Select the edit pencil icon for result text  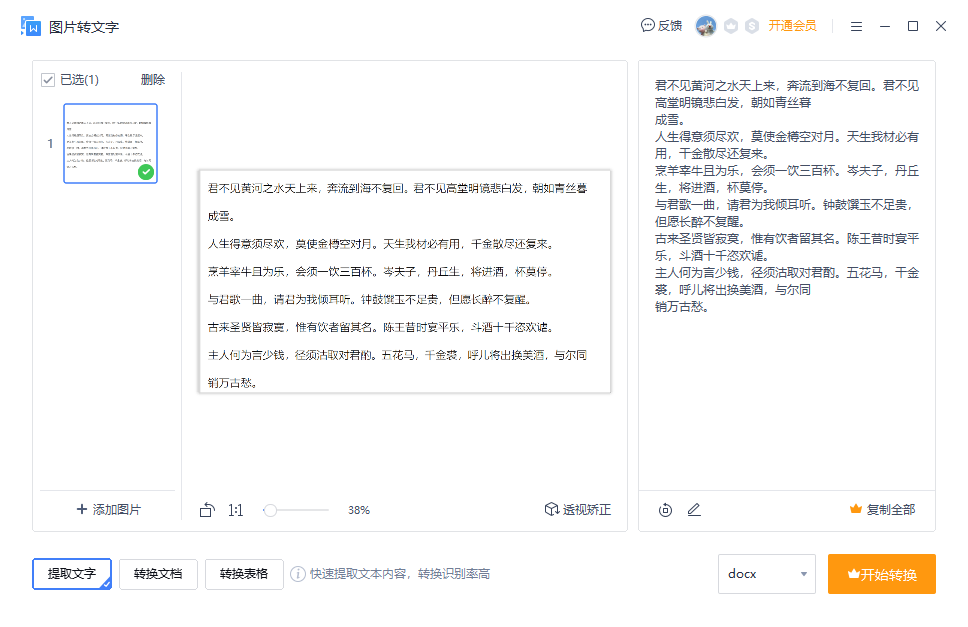(694, 510)
